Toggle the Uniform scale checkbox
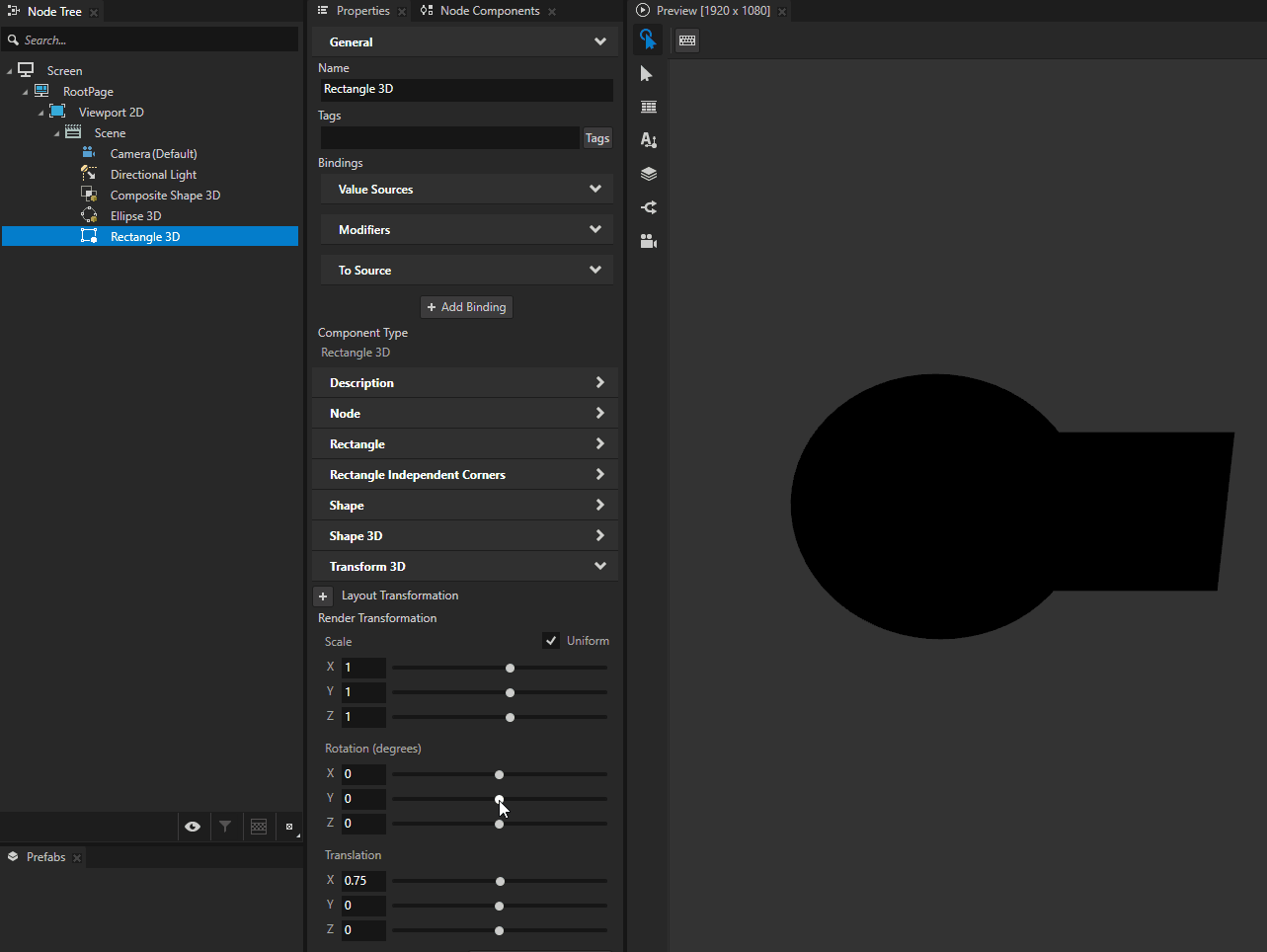This screenshot has height=952, width=1267. coord(550,640)
